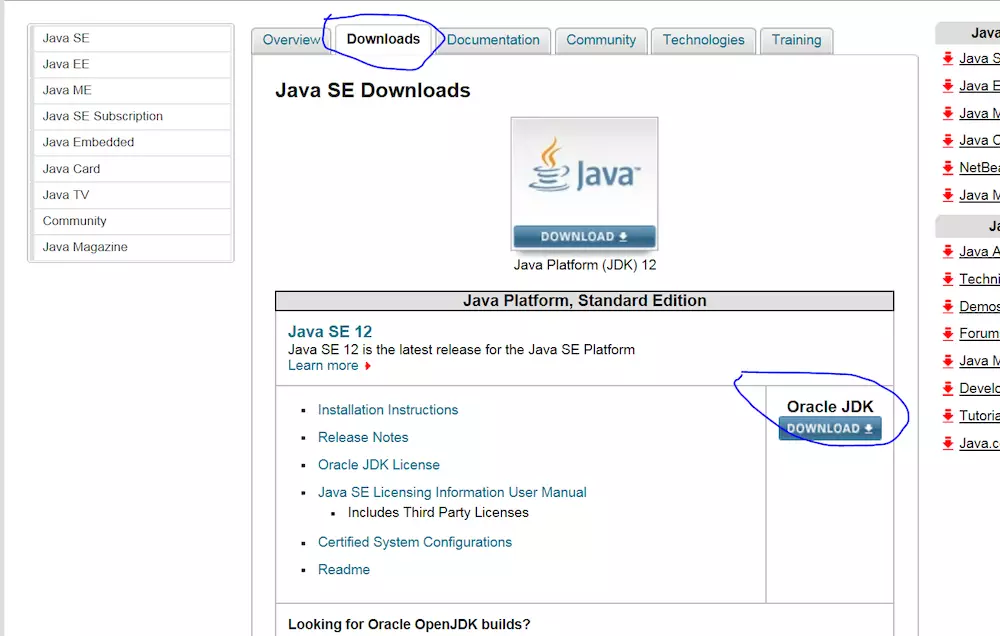1000x636 pixels.
Task: Click the red arrow icon beside Develo link
Action: 948,388
